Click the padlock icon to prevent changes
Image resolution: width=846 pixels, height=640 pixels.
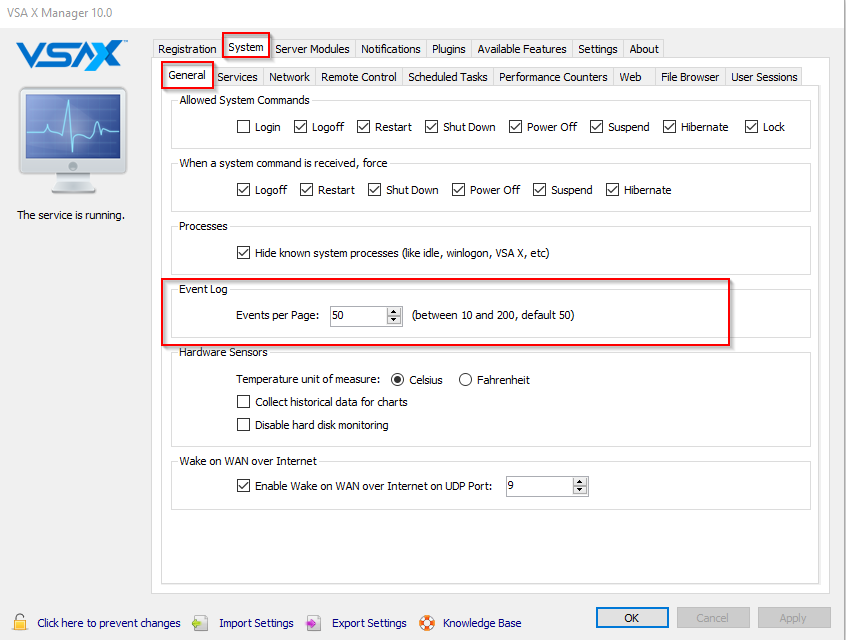point(20,622)
